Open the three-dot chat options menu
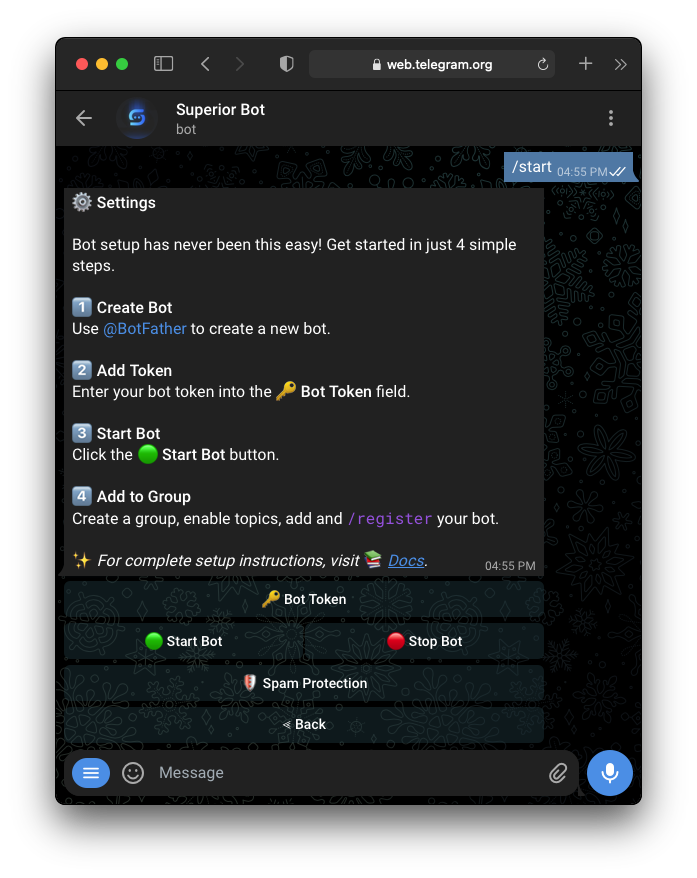697x878 pixels. 611,118
